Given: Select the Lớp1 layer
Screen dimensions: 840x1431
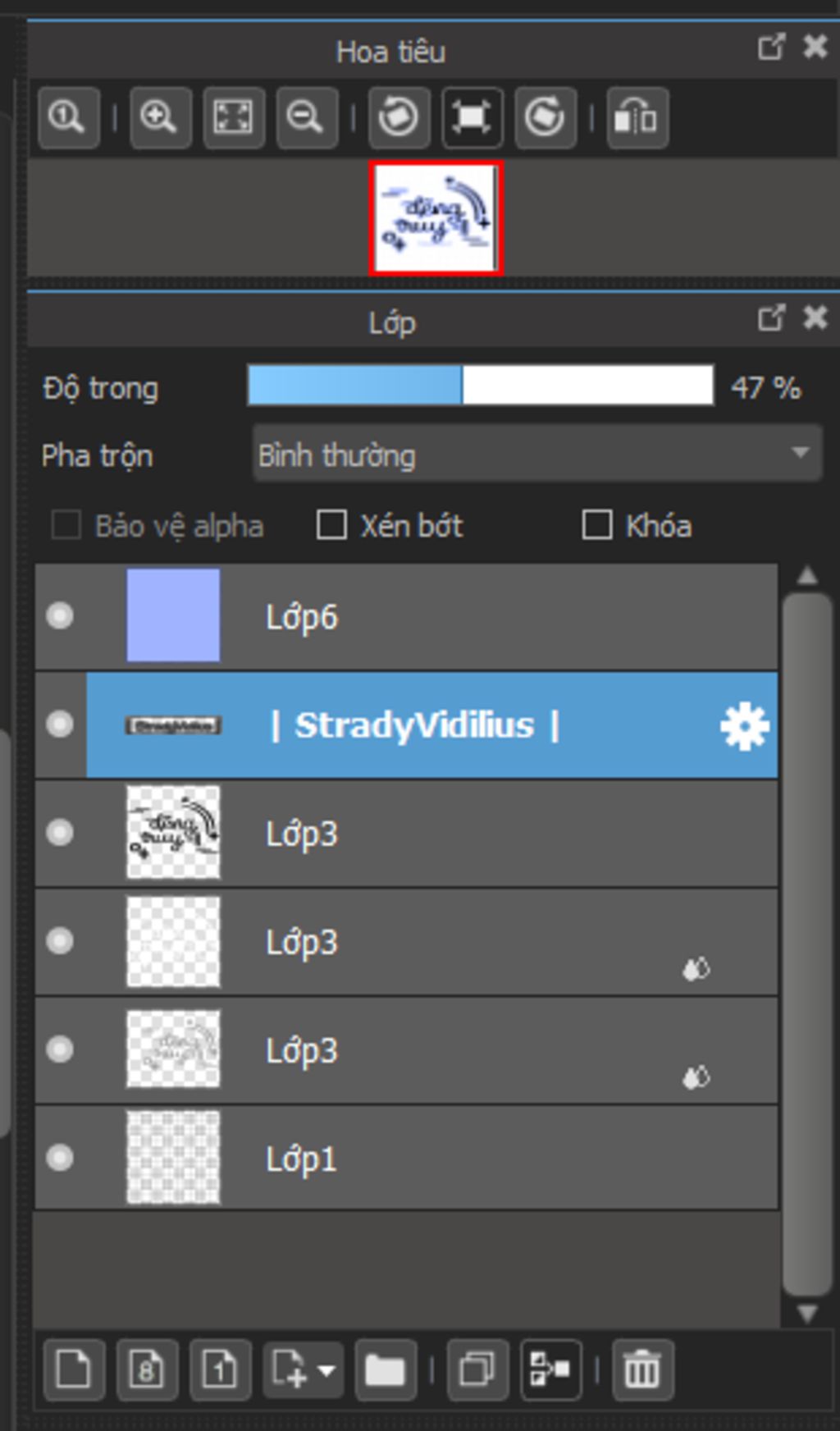Looking at the screenshot, I should 492,1158.
